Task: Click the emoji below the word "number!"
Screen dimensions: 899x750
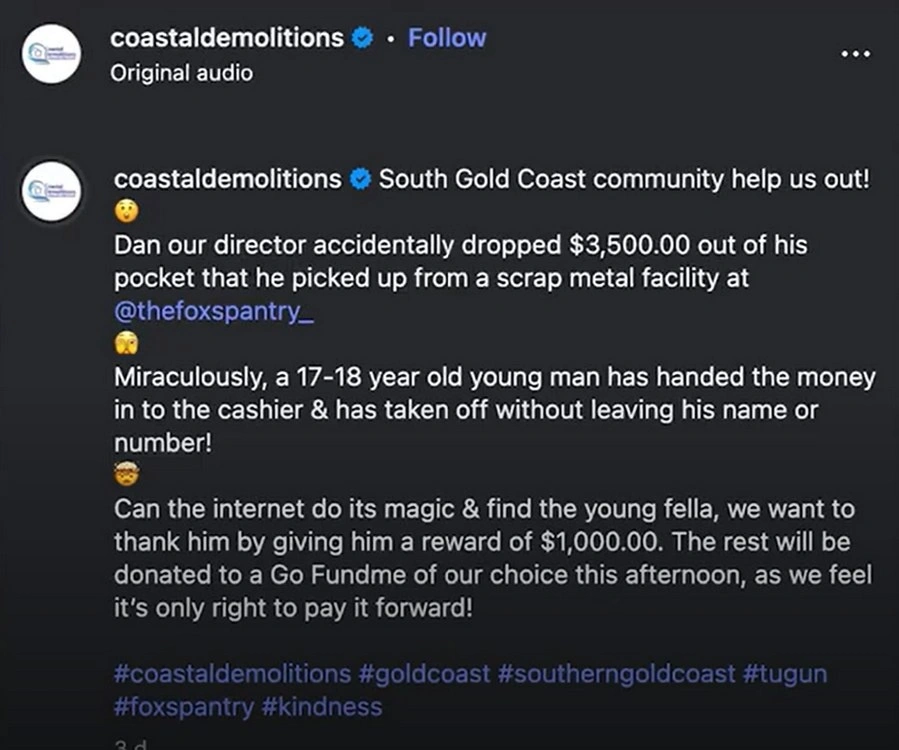Action: coord(127,475)
